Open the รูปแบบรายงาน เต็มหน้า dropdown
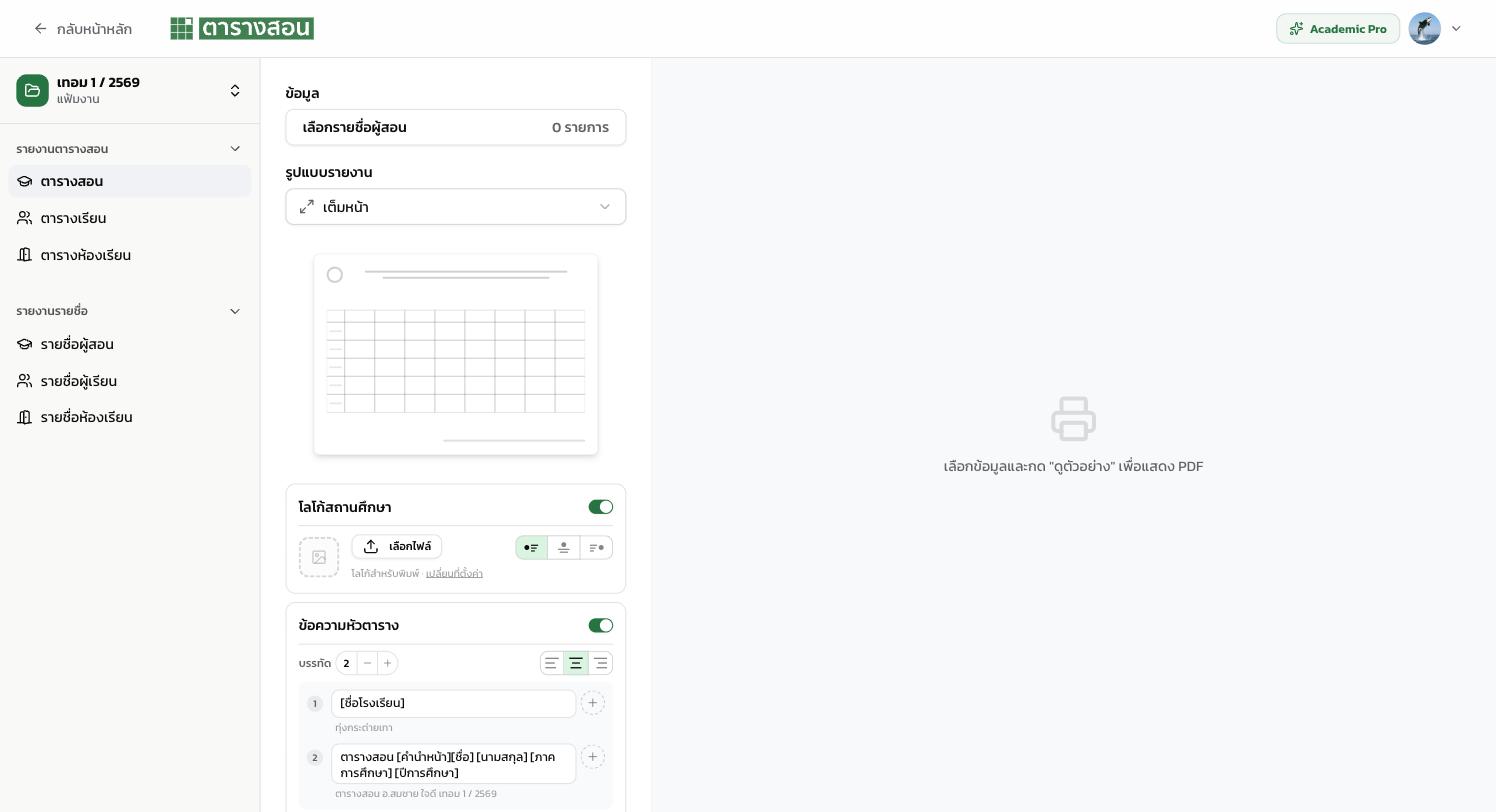Screen dimensions: 1496x812 [456, 207]
